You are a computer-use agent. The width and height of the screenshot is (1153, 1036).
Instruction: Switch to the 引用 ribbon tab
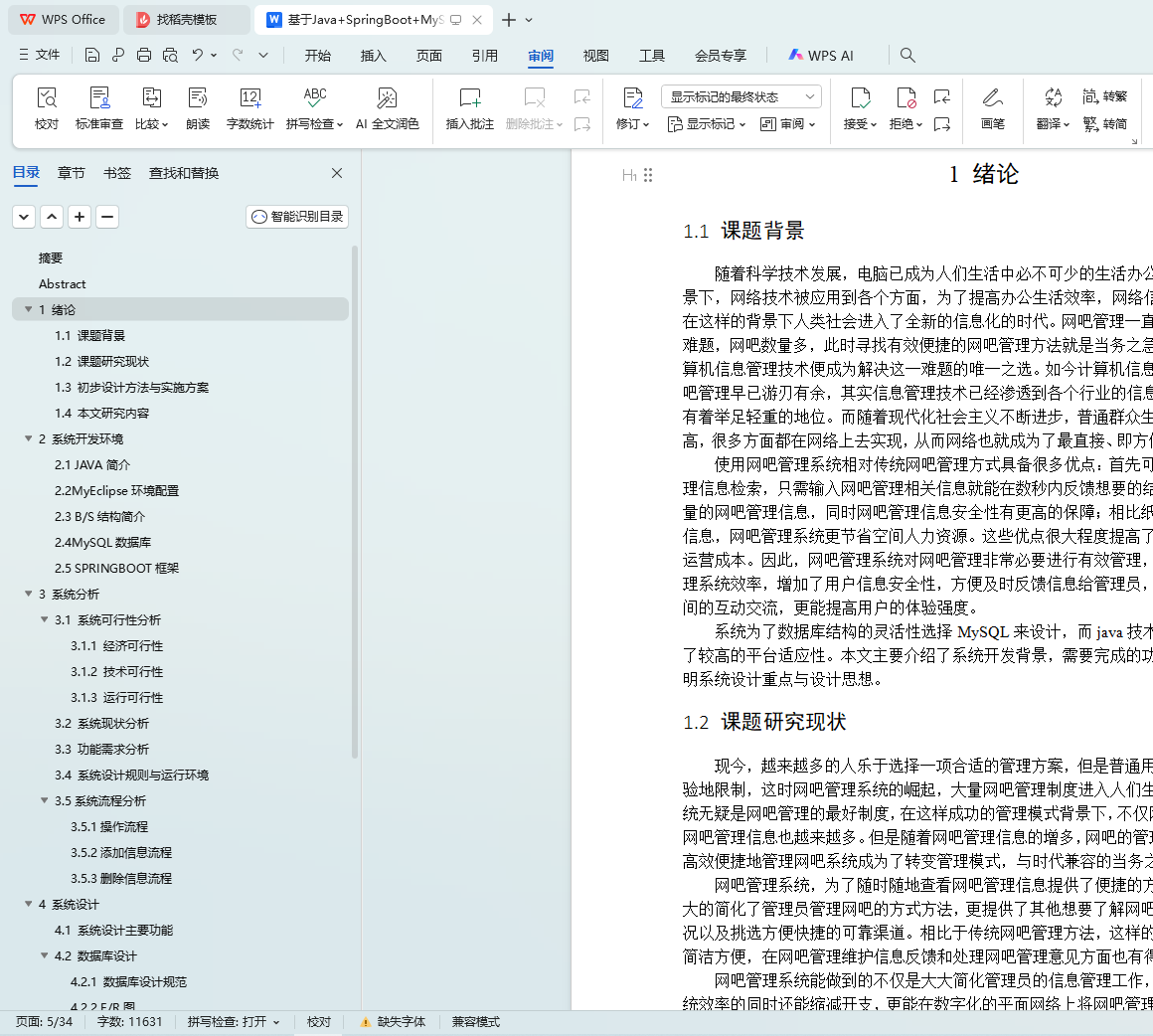(485, 56)
